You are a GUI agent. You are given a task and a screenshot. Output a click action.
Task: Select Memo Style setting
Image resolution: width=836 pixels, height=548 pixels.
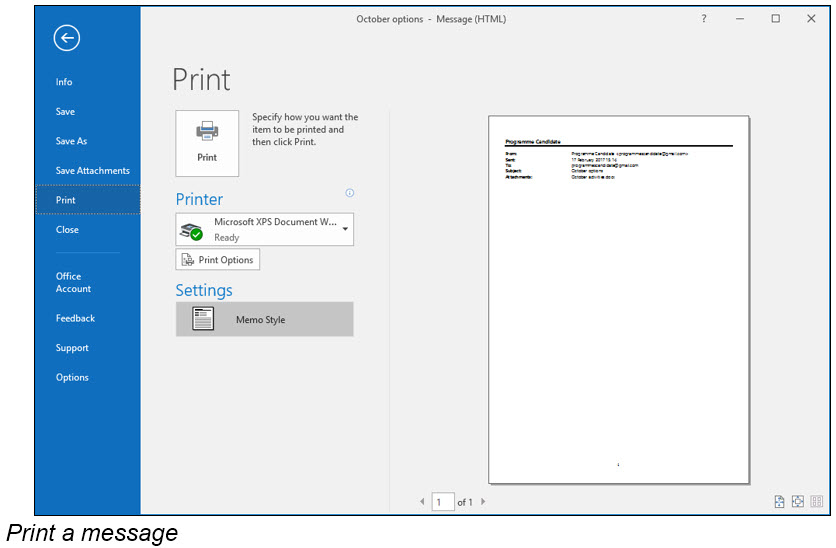pos(264,319)
